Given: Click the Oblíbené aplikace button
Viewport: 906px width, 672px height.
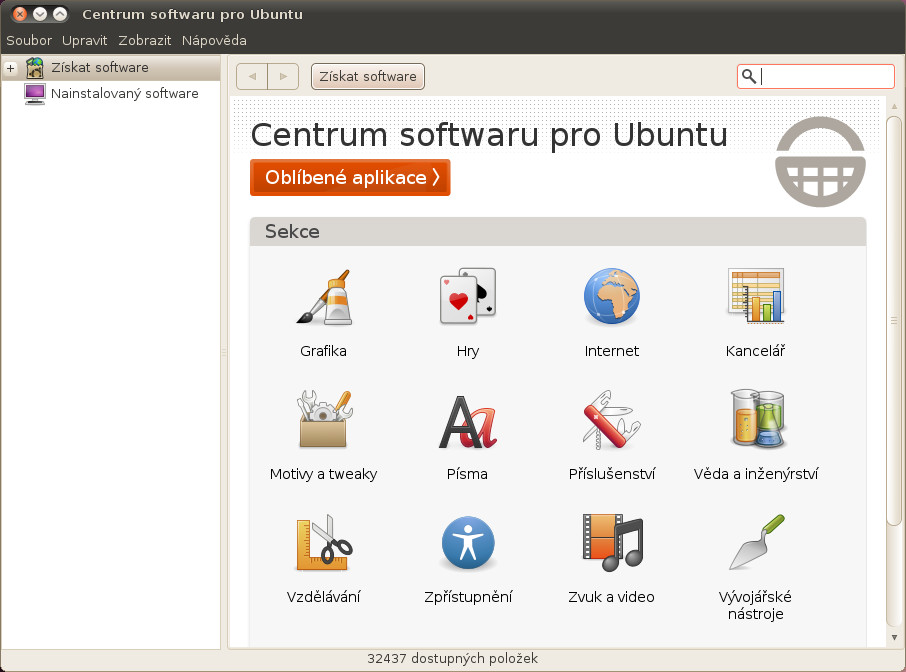Looking at the screenshot, I should (350, 178).
